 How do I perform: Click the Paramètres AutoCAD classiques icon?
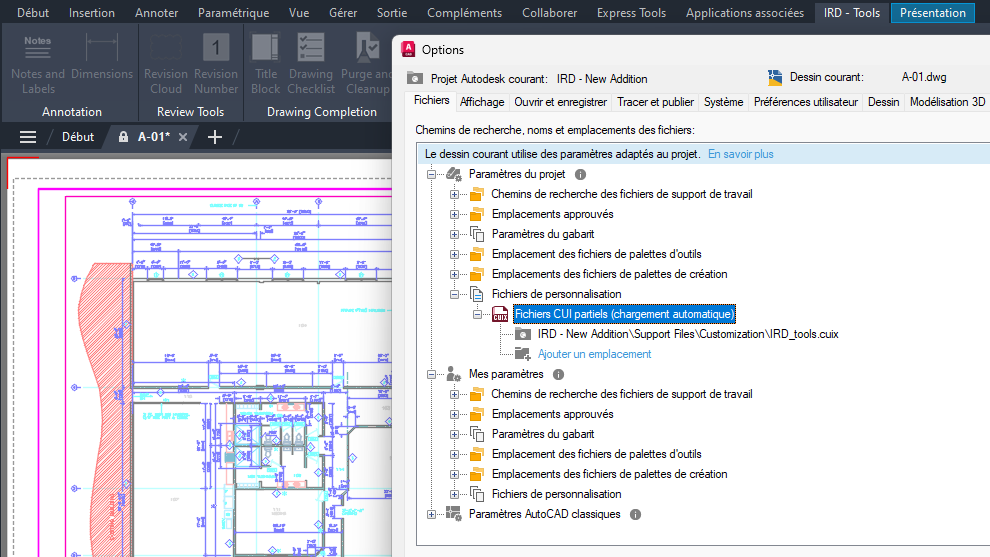click(454, 514)
